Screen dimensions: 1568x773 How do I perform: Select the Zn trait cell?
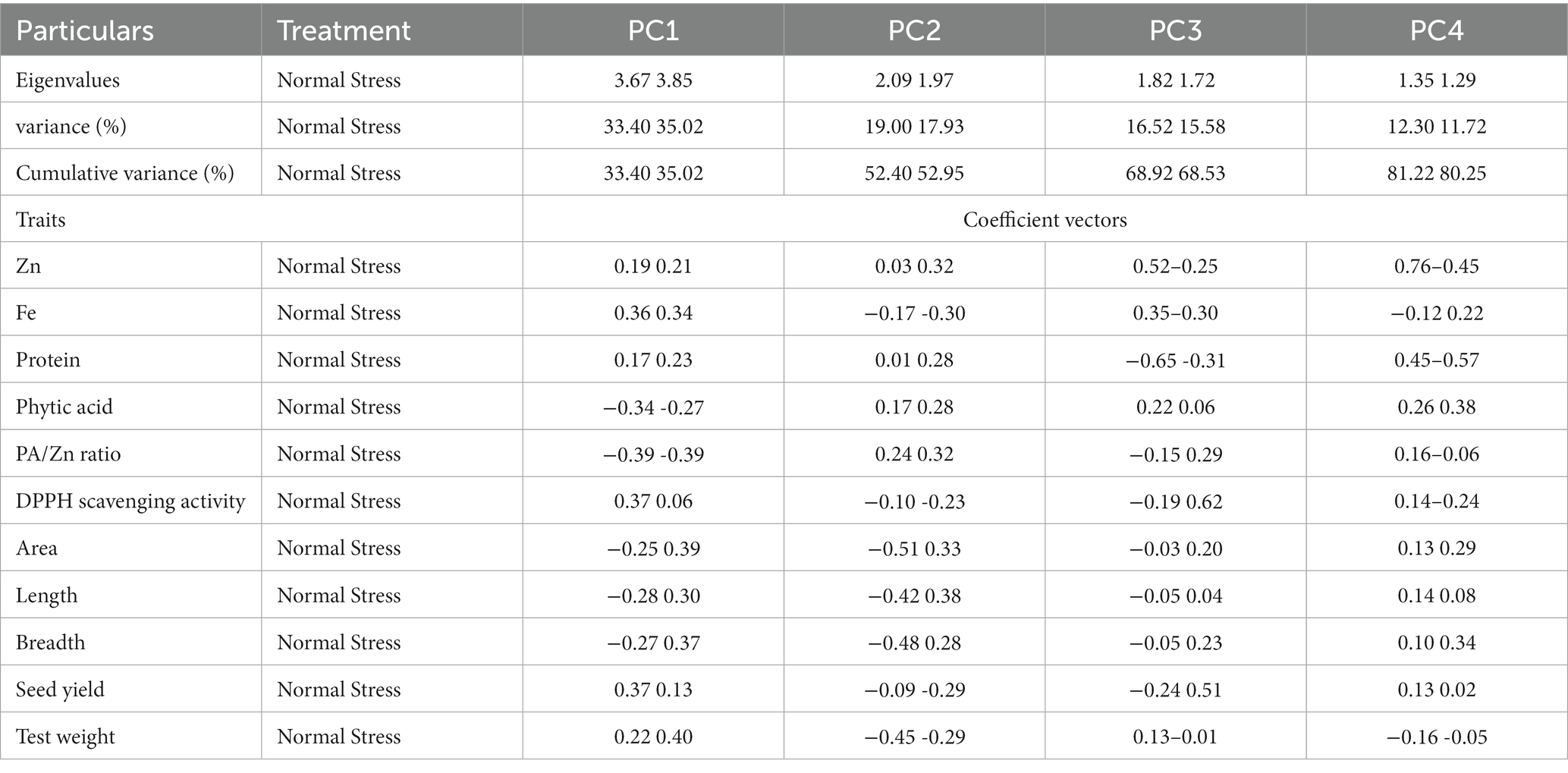click(x=28, y=266)
